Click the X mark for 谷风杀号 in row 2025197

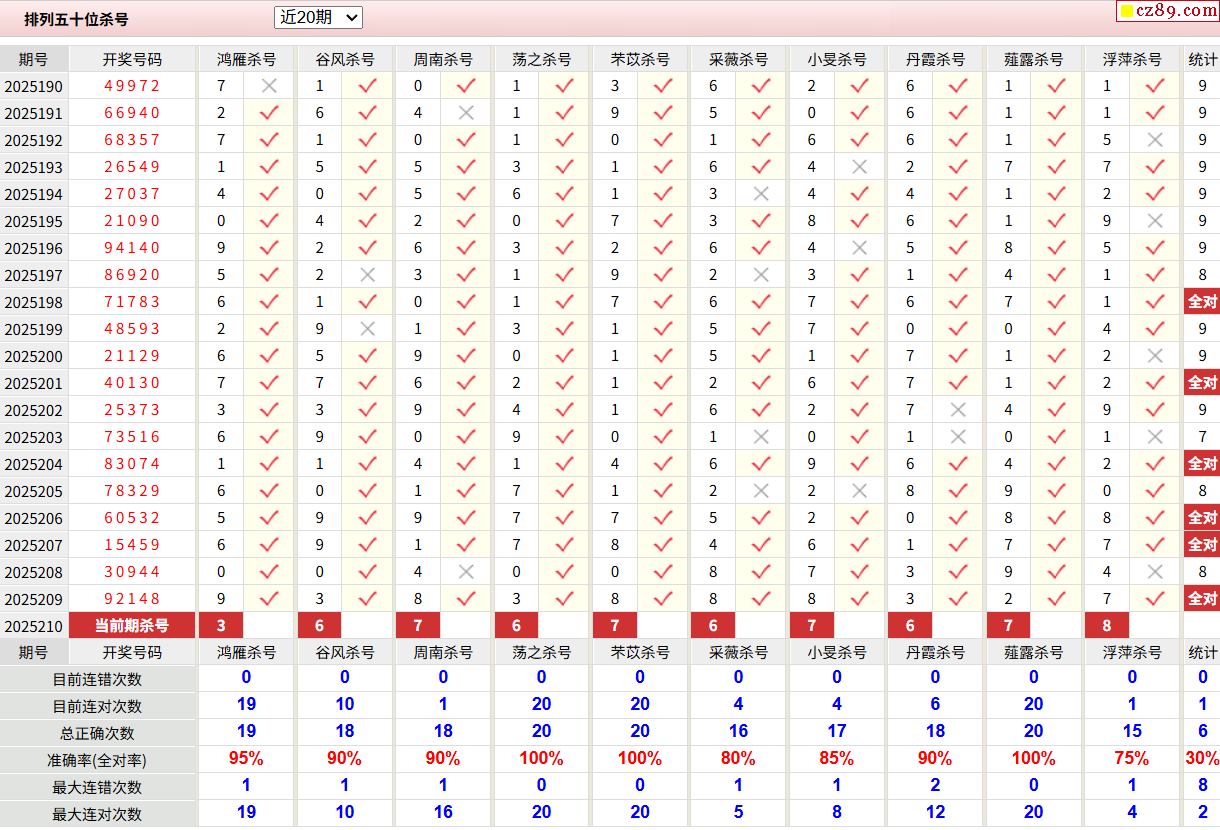pos(368,275)
